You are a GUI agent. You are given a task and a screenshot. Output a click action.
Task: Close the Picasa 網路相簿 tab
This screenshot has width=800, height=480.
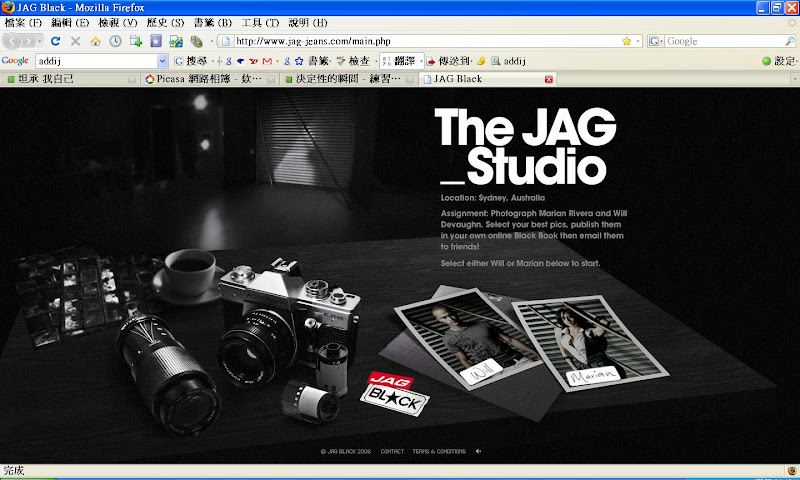pos(271,79)
